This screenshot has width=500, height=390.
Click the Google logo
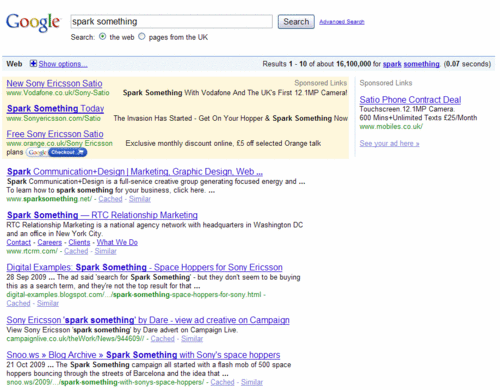[x=33, y=23]
